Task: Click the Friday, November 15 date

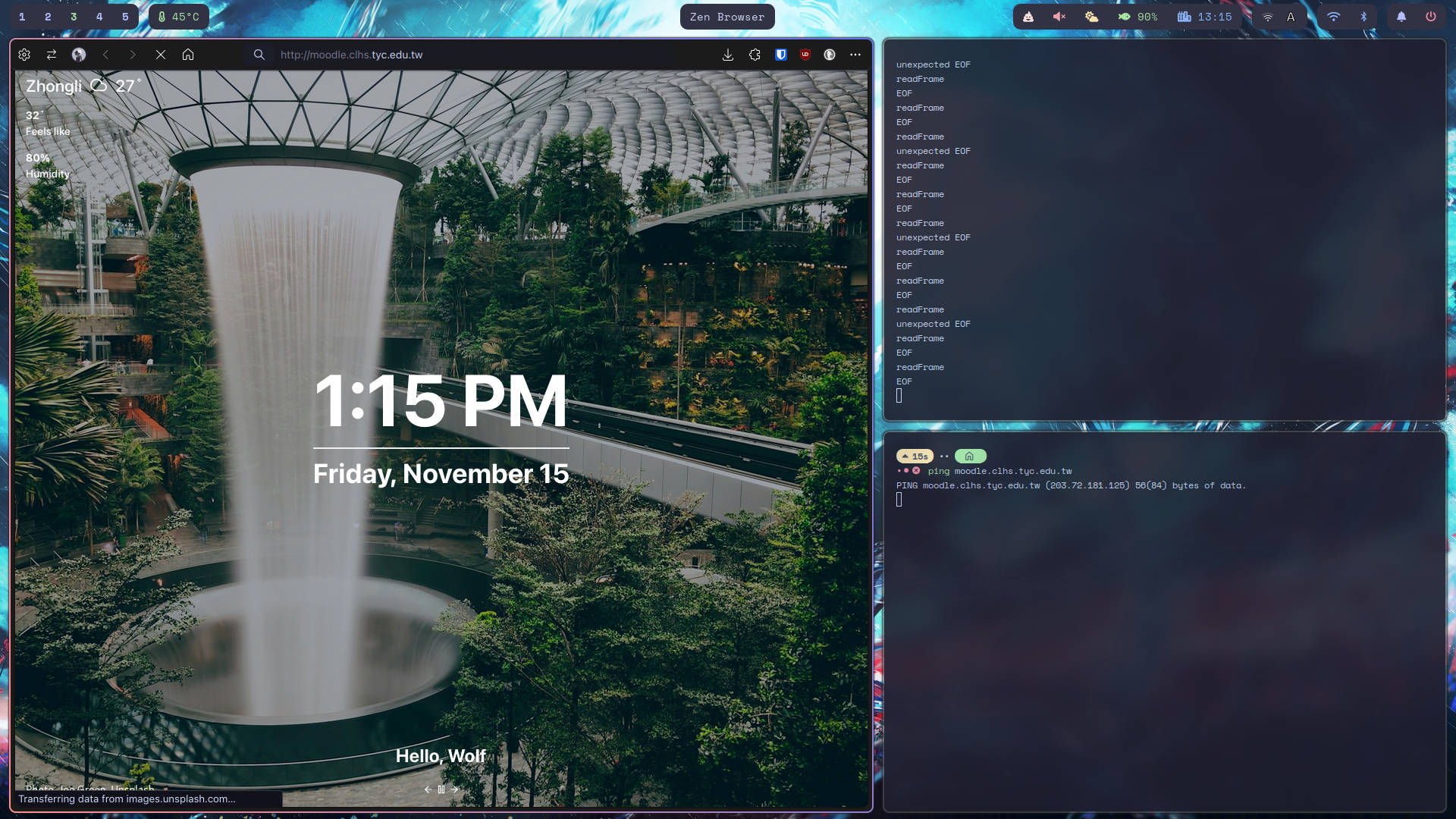Action: [441, 474]
